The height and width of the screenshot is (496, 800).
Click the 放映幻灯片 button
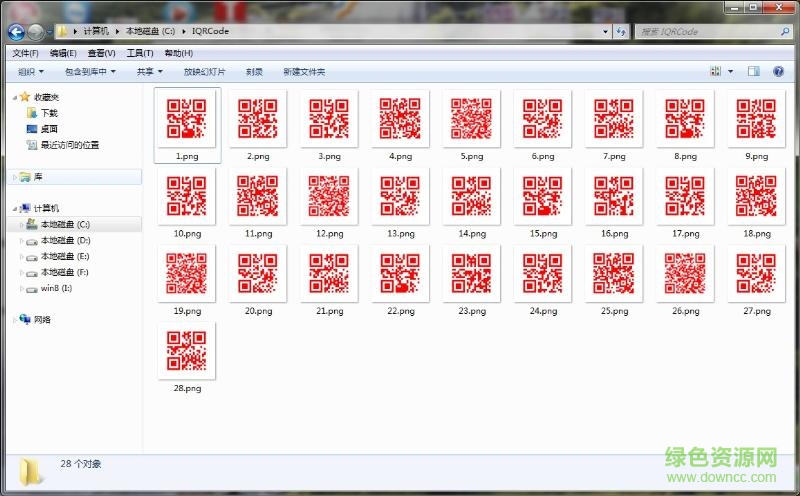click(204, 72)
